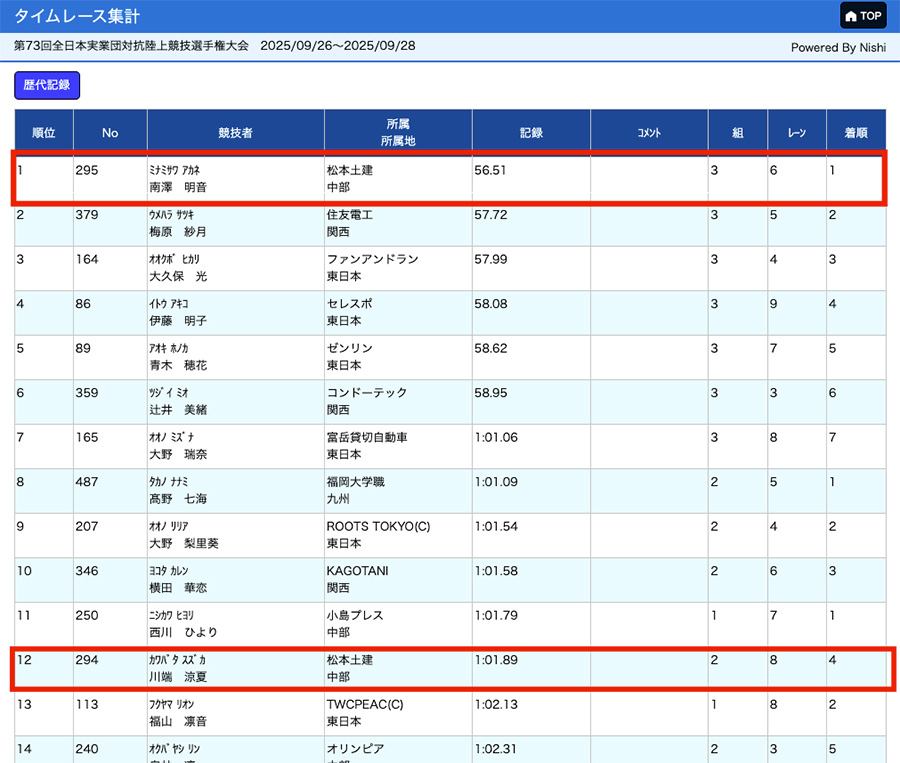Click the 着順 column header

pyautogui.click(x=856, y=132)
